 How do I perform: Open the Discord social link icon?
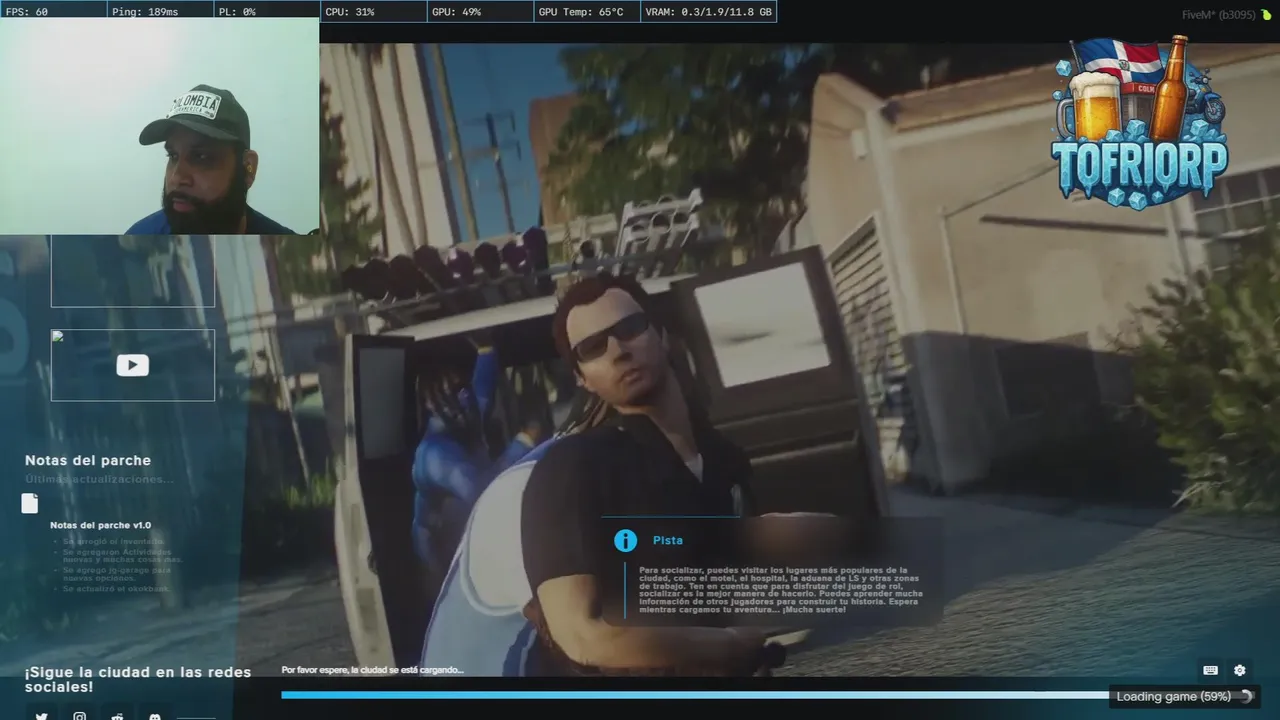coord(155,716)
